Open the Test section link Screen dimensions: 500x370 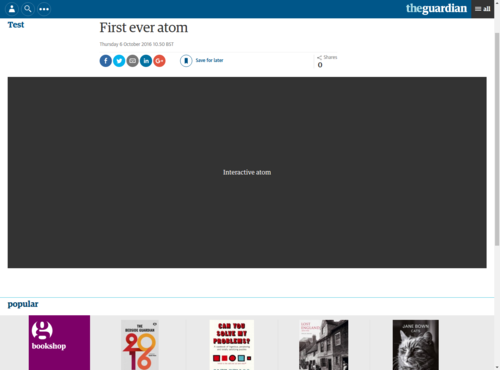(16, 25)
